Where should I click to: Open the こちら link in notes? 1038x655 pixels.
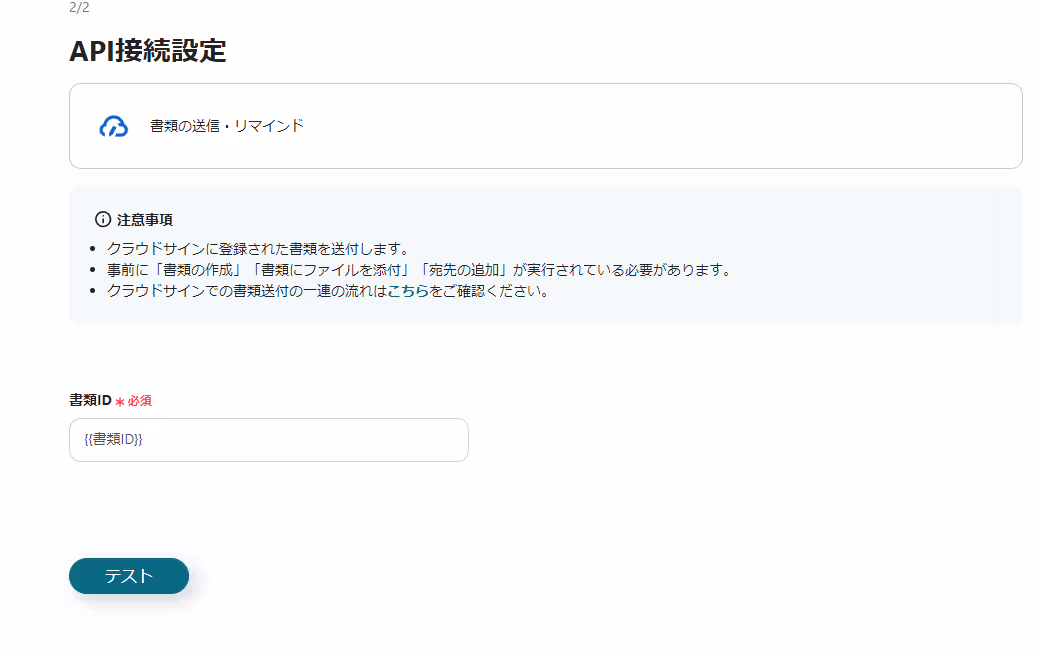(x=408, y=291)
